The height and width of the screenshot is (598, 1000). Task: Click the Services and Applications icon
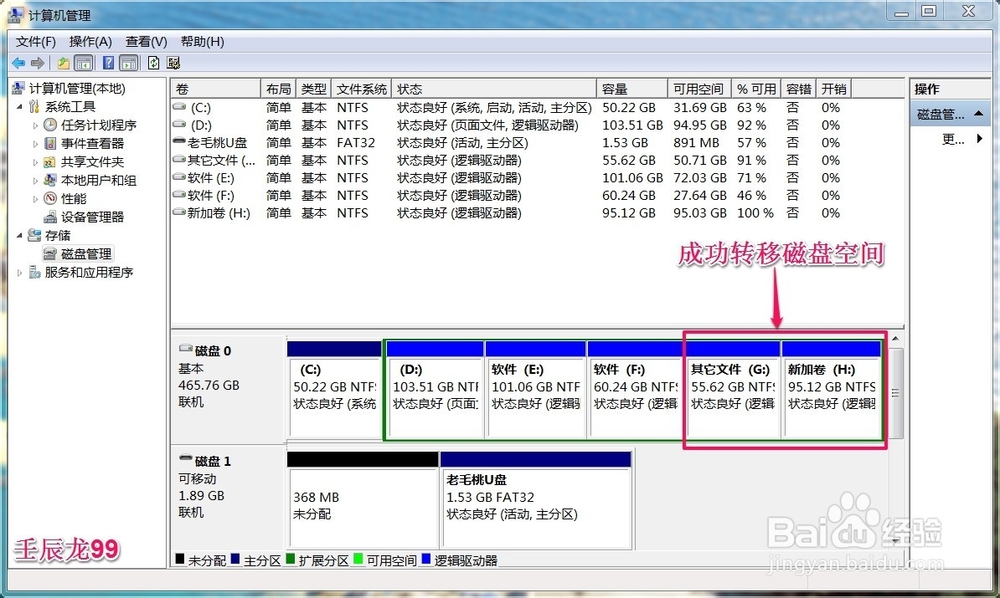pyautogui.click(x=34, y=272)
